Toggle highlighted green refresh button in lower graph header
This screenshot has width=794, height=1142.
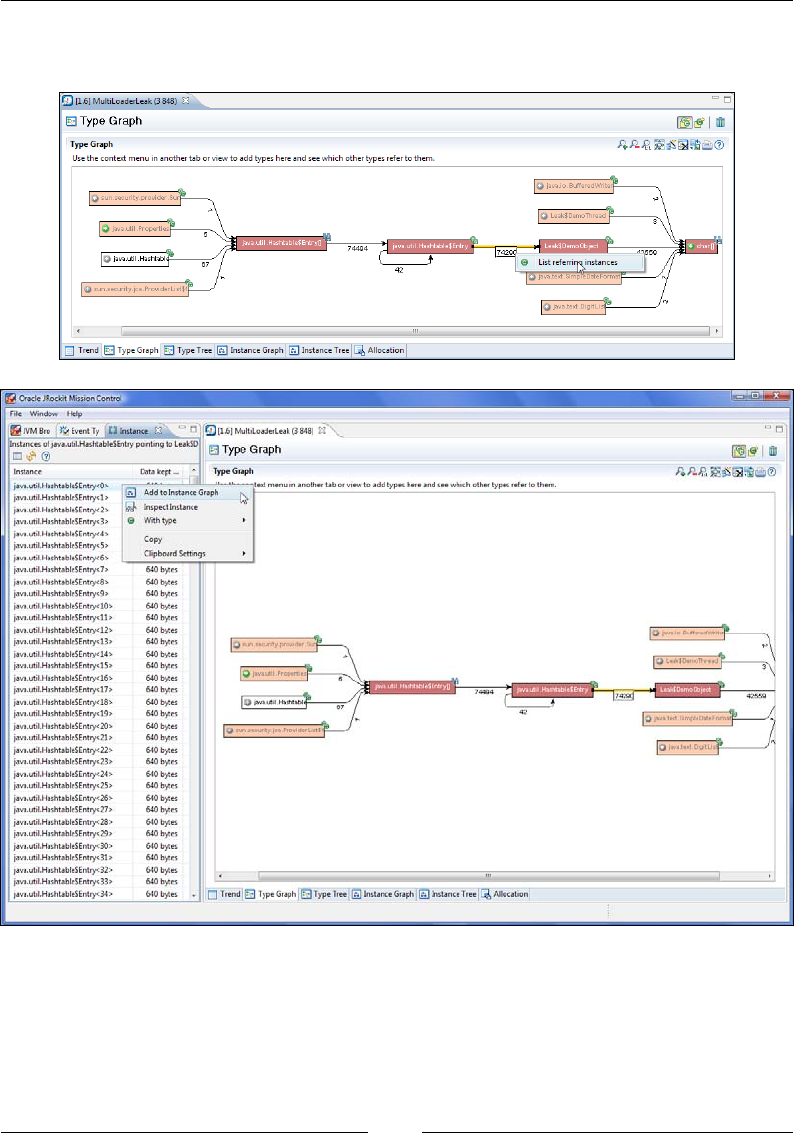pos(739,451)
